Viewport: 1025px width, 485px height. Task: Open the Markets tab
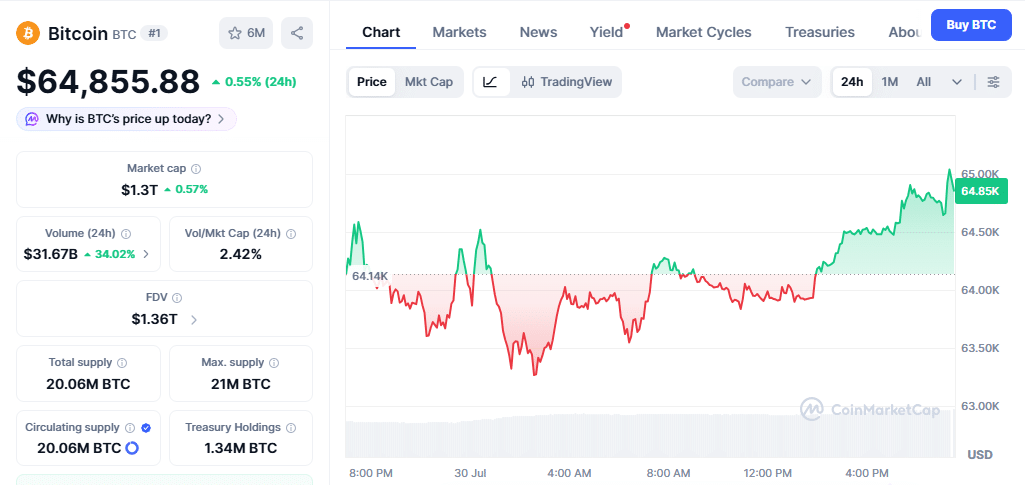[460, 32]
